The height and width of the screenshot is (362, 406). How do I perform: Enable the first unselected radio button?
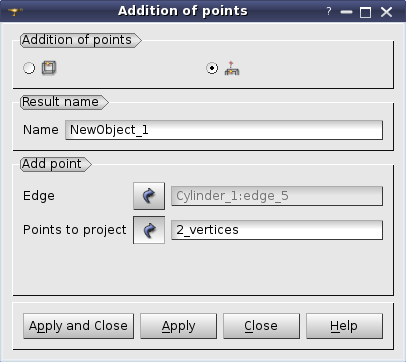click(29, 68)
